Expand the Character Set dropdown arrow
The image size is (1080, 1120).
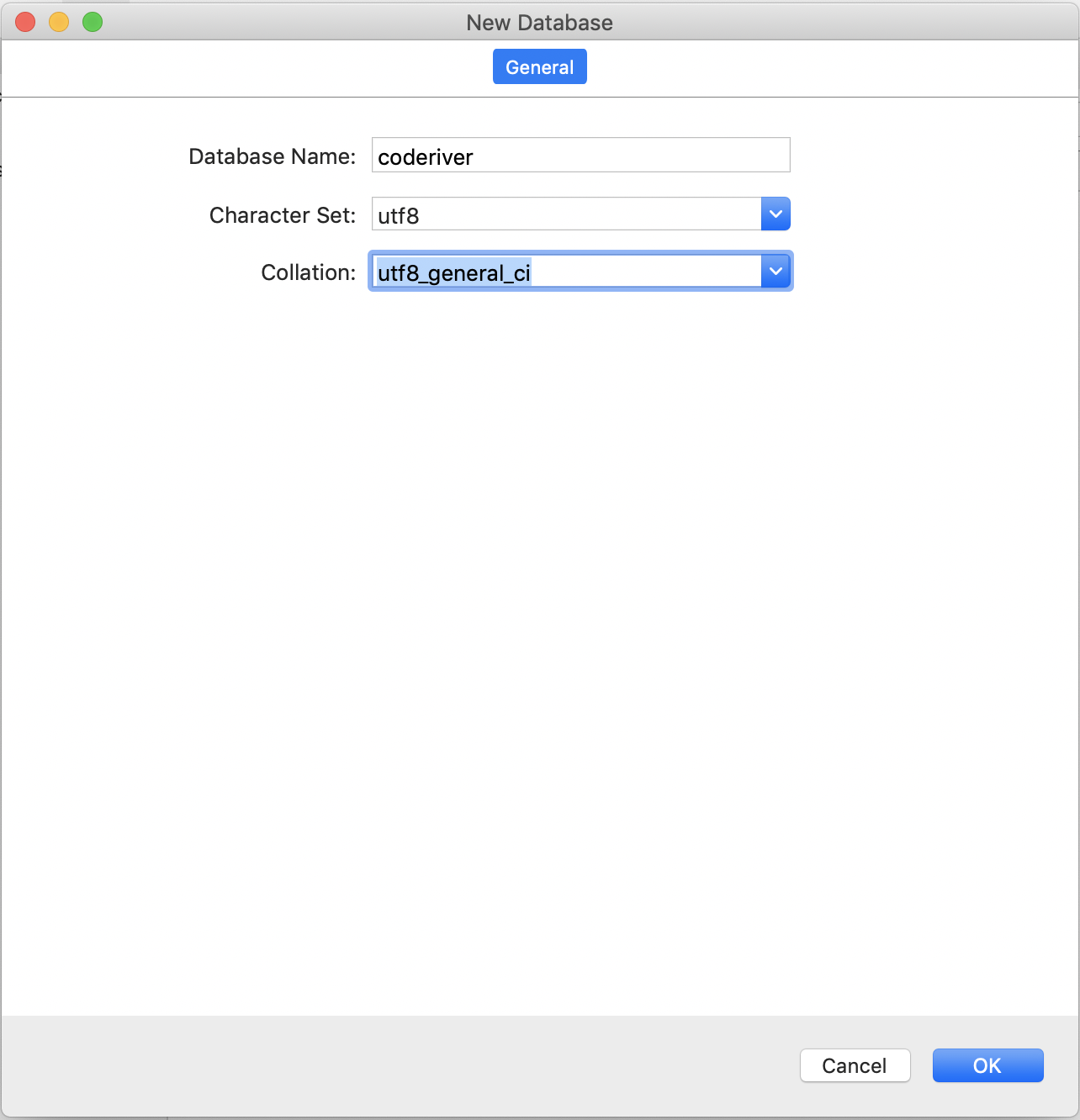tap(776, 214)
